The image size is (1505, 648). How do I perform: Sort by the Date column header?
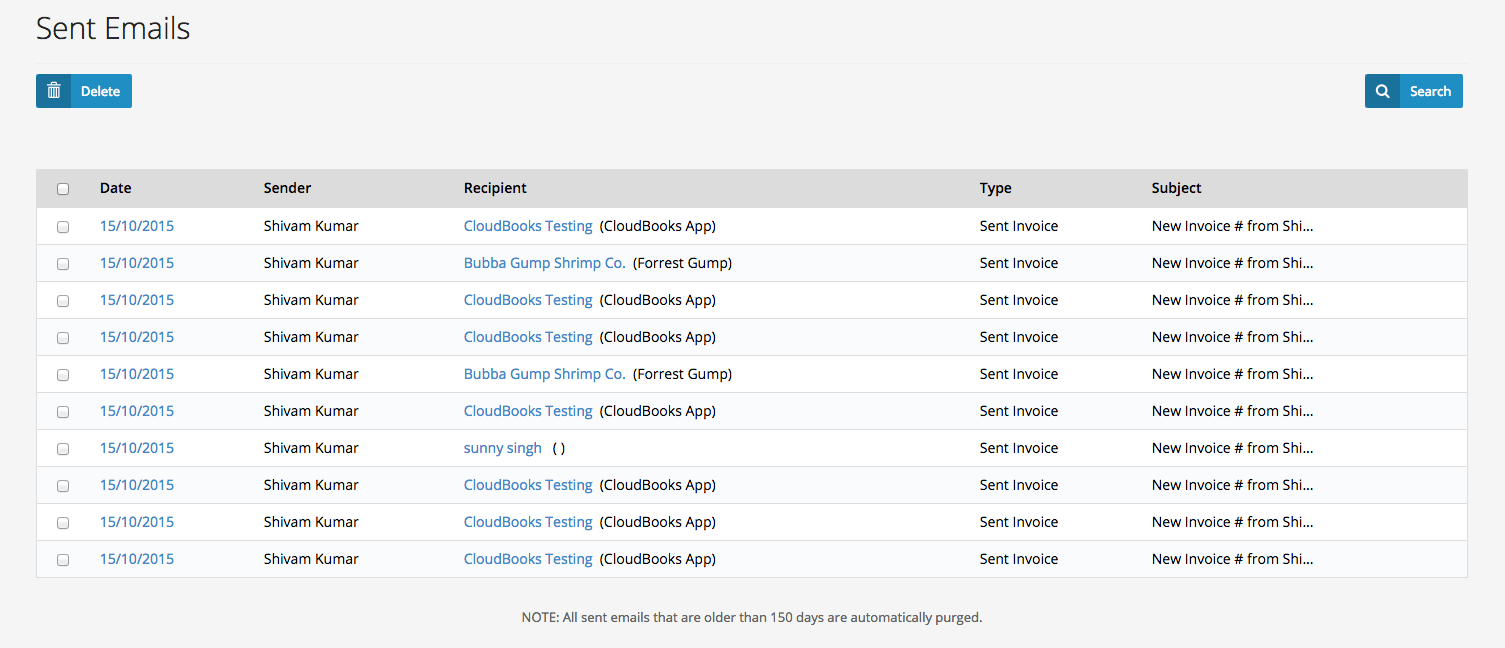click(x=115, y=188)
